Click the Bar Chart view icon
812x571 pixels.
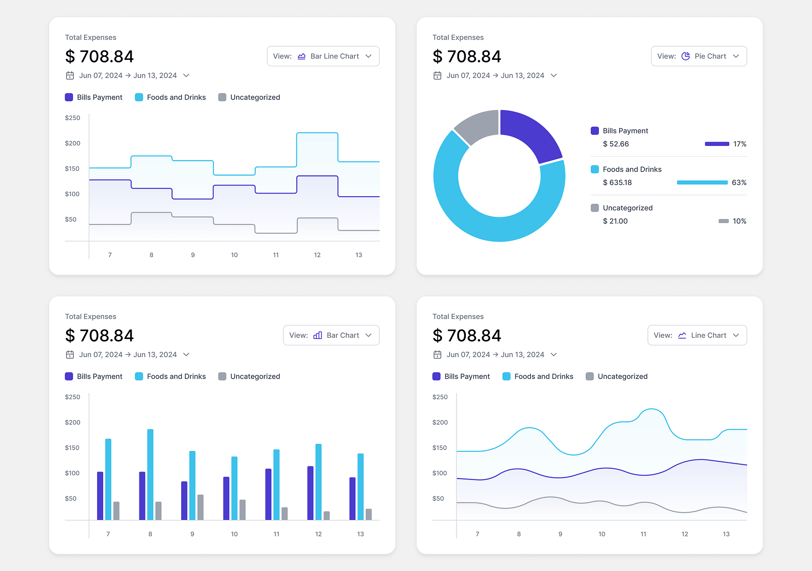coord(317,335)
